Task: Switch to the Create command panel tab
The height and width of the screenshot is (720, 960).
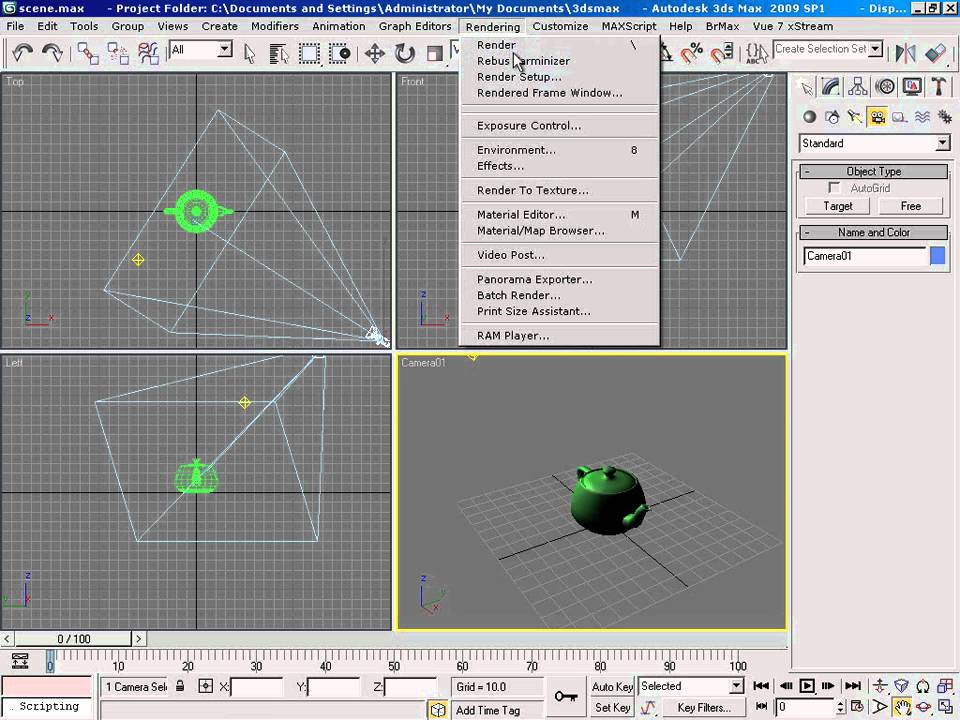Action: 808,88
